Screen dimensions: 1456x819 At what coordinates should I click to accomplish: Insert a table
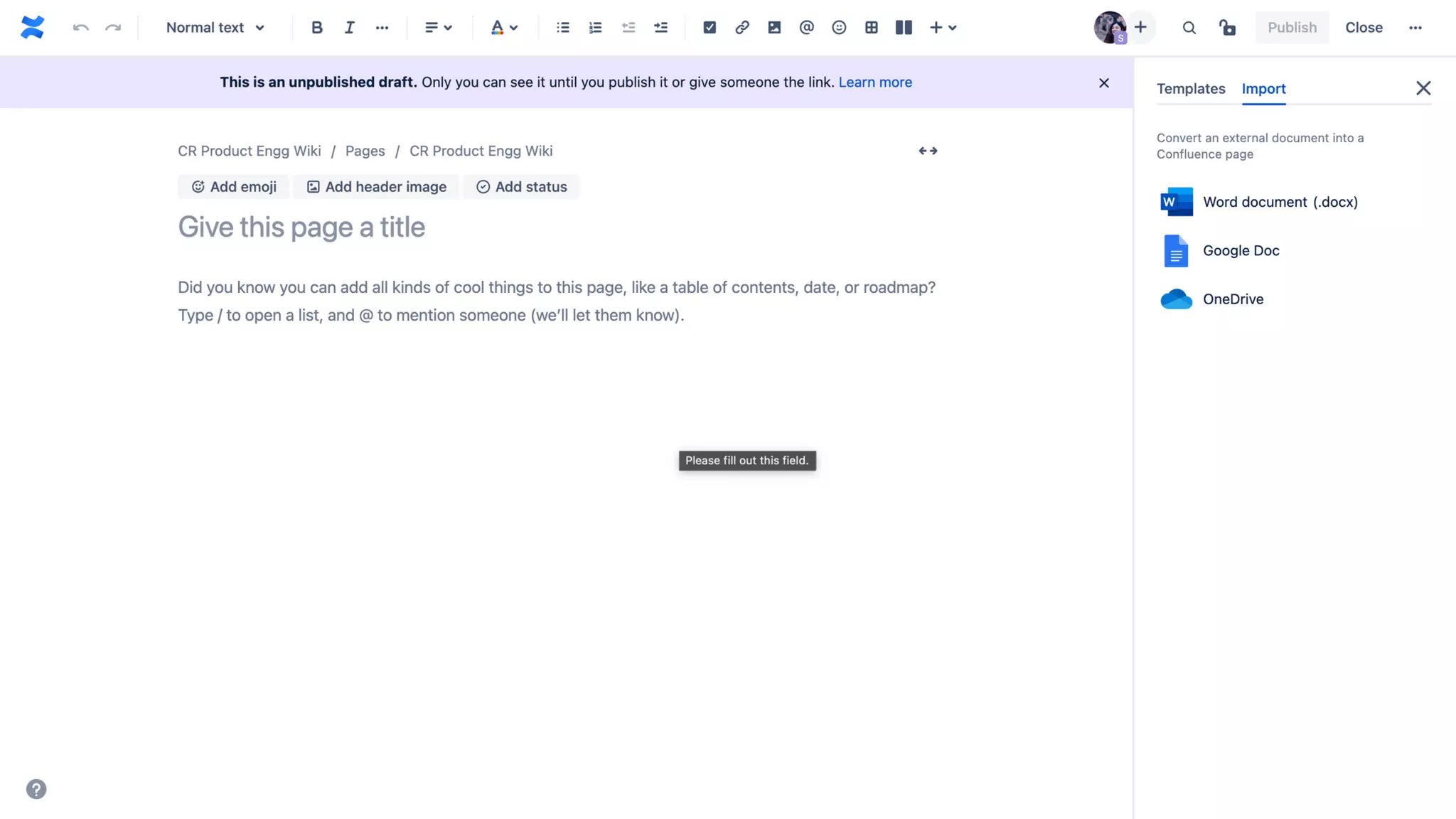871,28
